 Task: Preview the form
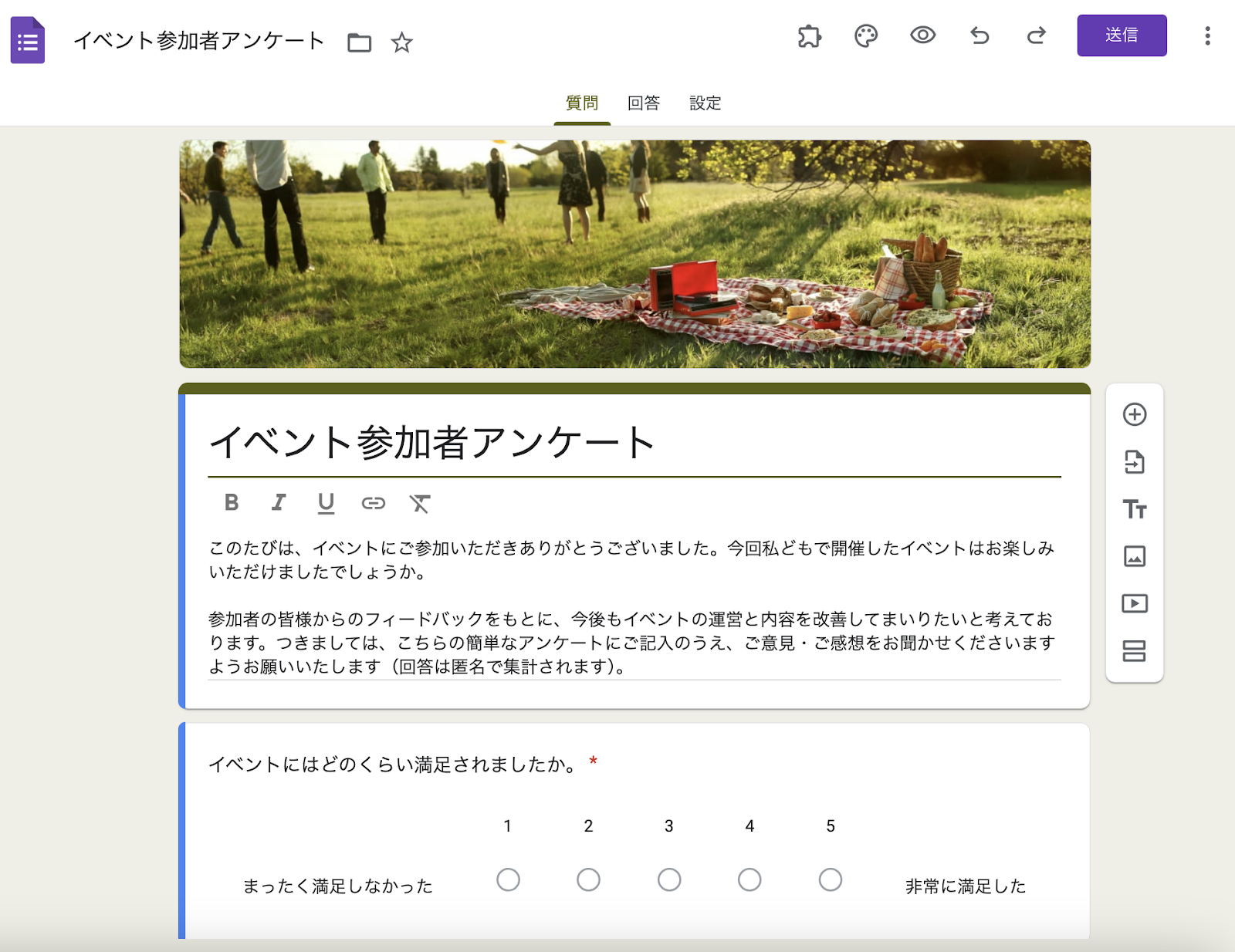[922, 36]
